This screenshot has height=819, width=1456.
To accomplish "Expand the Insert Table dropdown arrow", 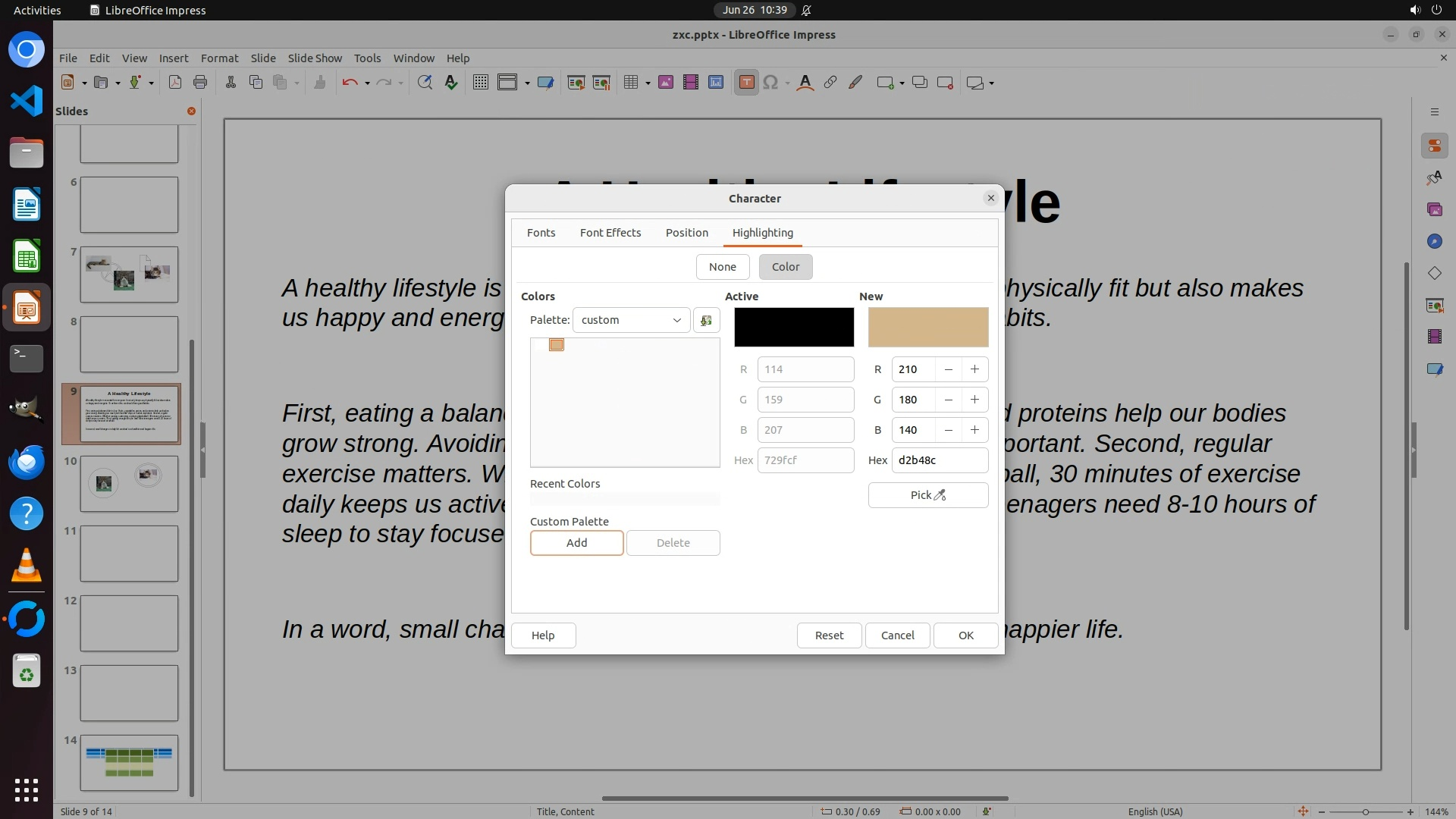I will point(648,83).
